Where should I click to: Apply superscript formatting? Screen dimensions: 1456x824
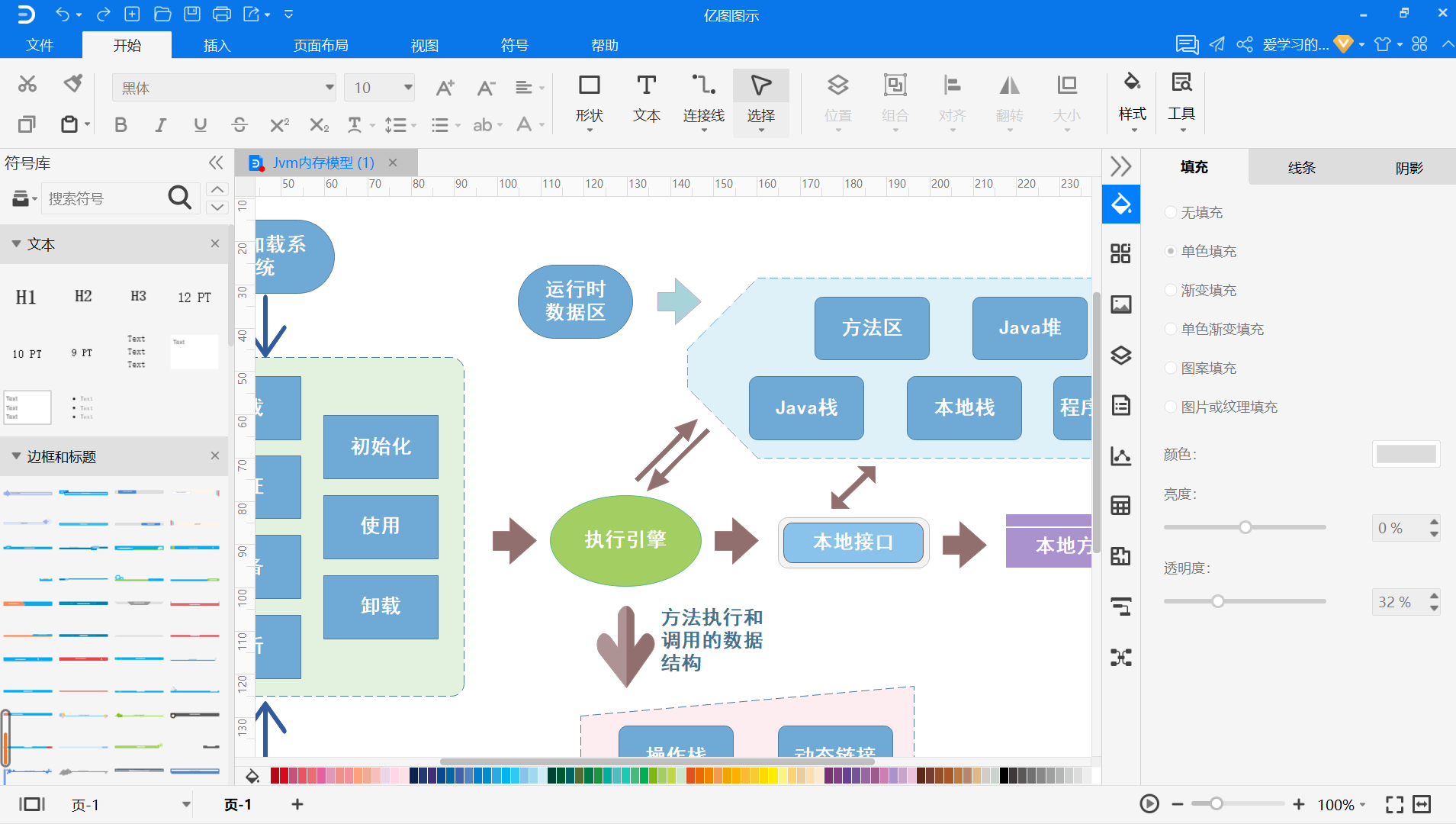pos(279,124)
